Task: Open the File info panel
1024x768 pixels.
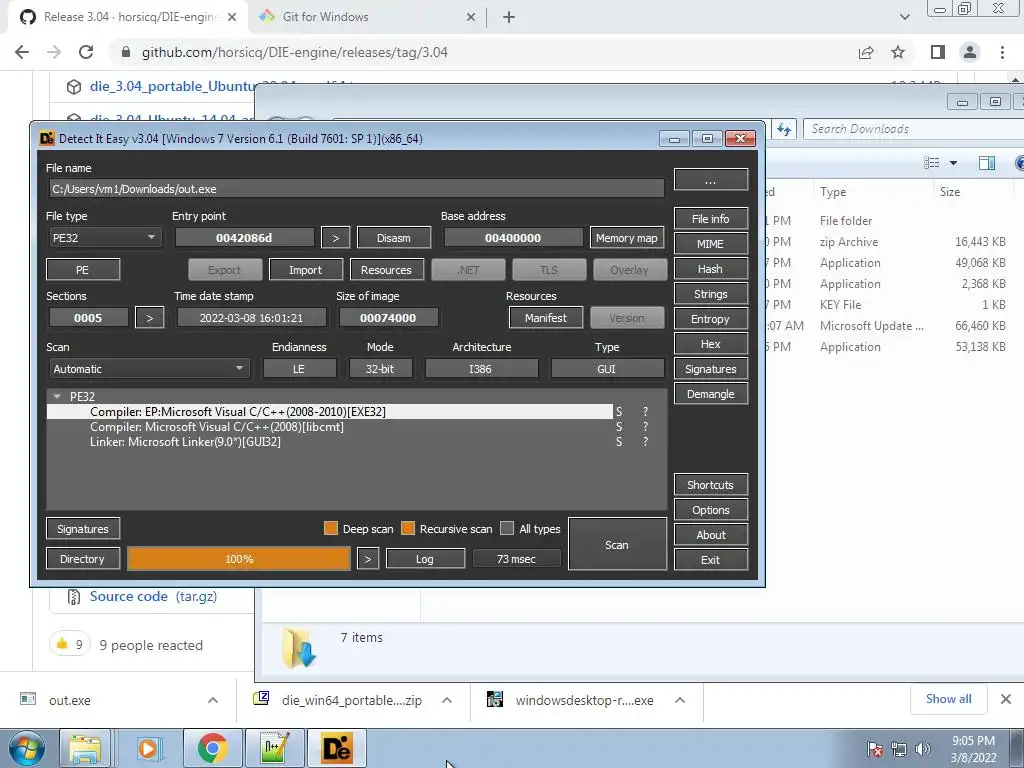Action: pyautogui.click(x=711, y=219)
